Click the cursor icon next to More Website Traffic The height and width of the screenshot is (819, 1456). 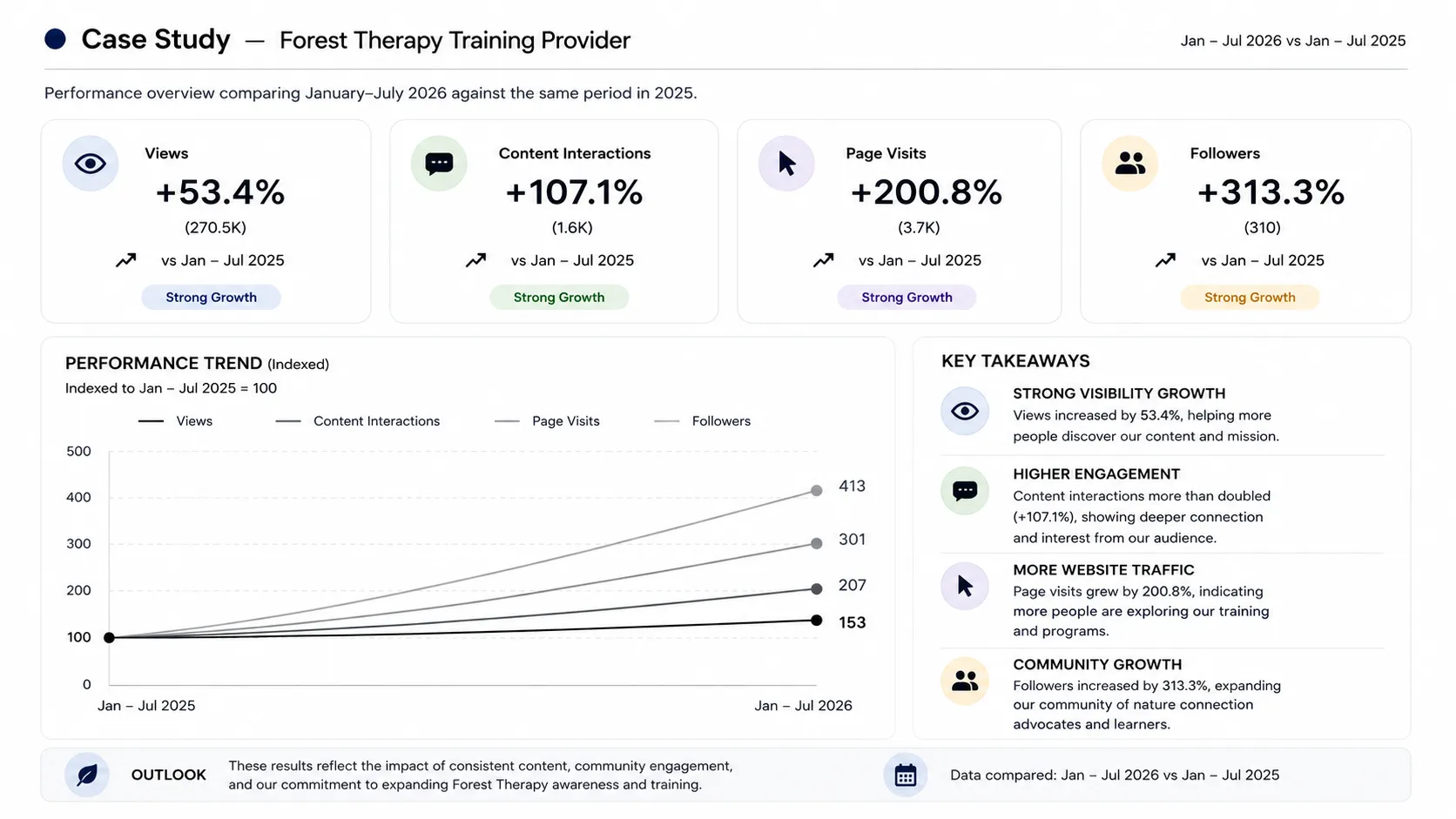pyautogui.click(x=965, y=586)
